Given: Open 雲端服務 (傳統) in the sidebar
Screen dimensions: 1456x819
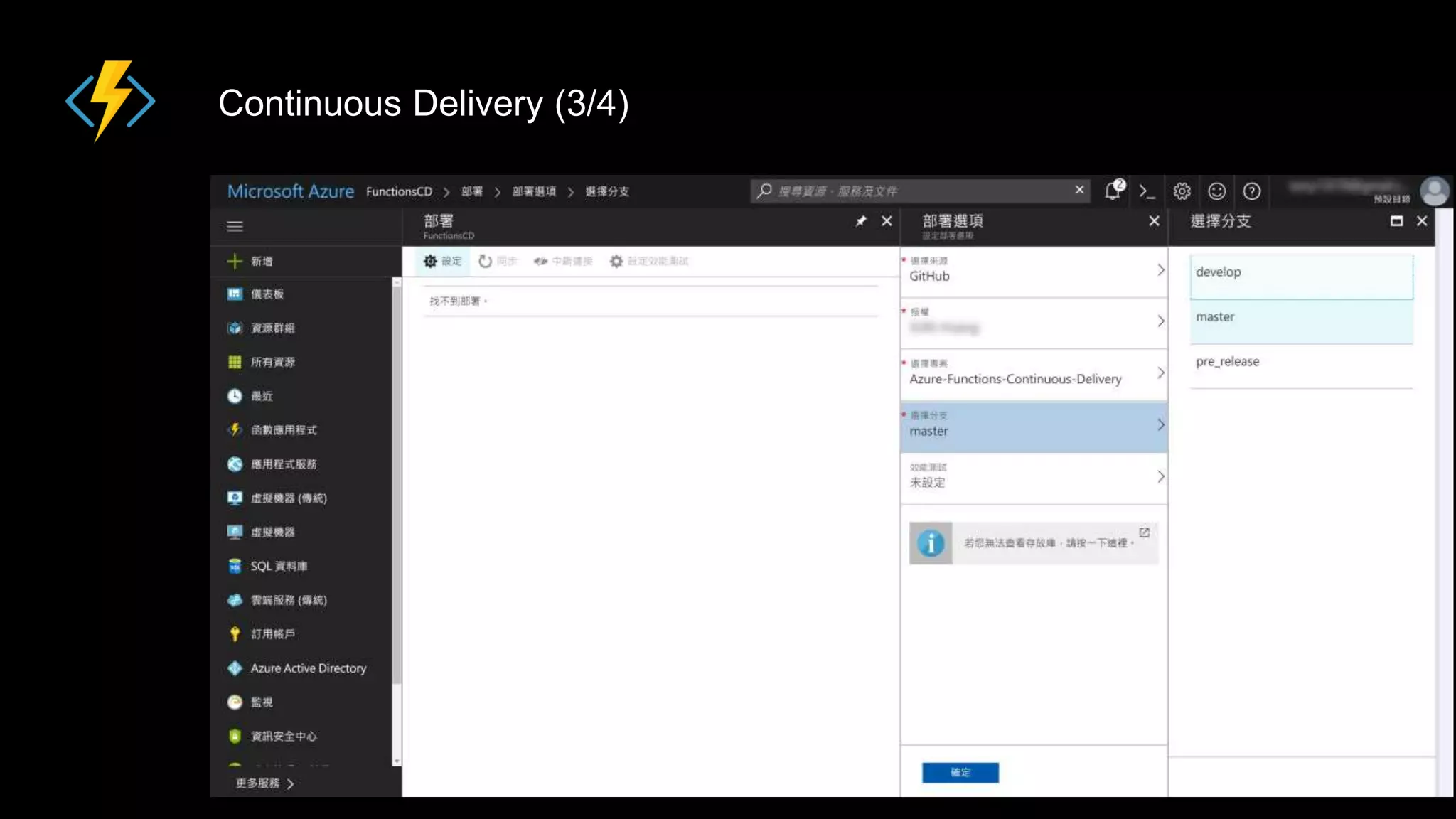Looking at the screenshot, I should 277,600.
